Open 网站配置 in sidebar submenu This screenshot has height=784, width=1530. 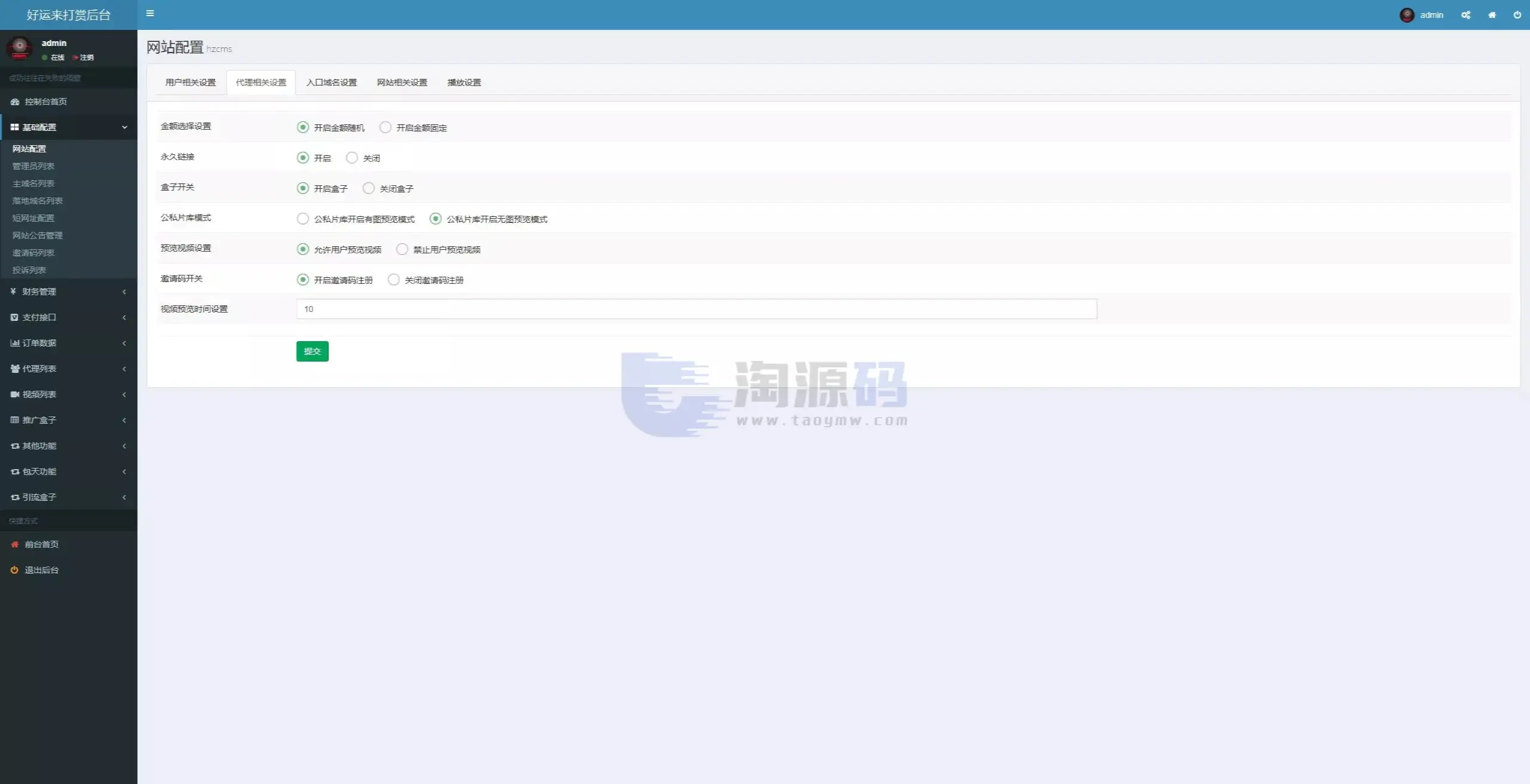coord(29,149)
